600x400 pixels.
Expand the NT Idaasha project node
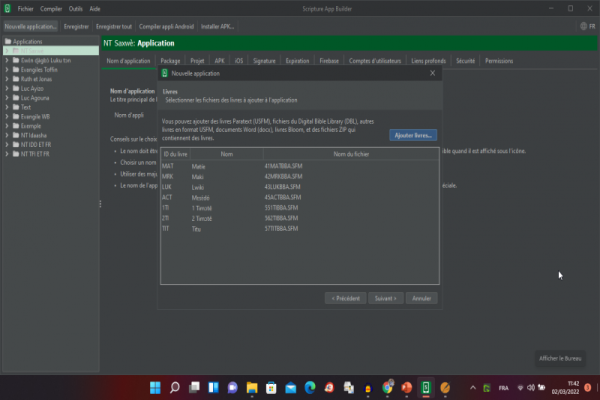7,133
